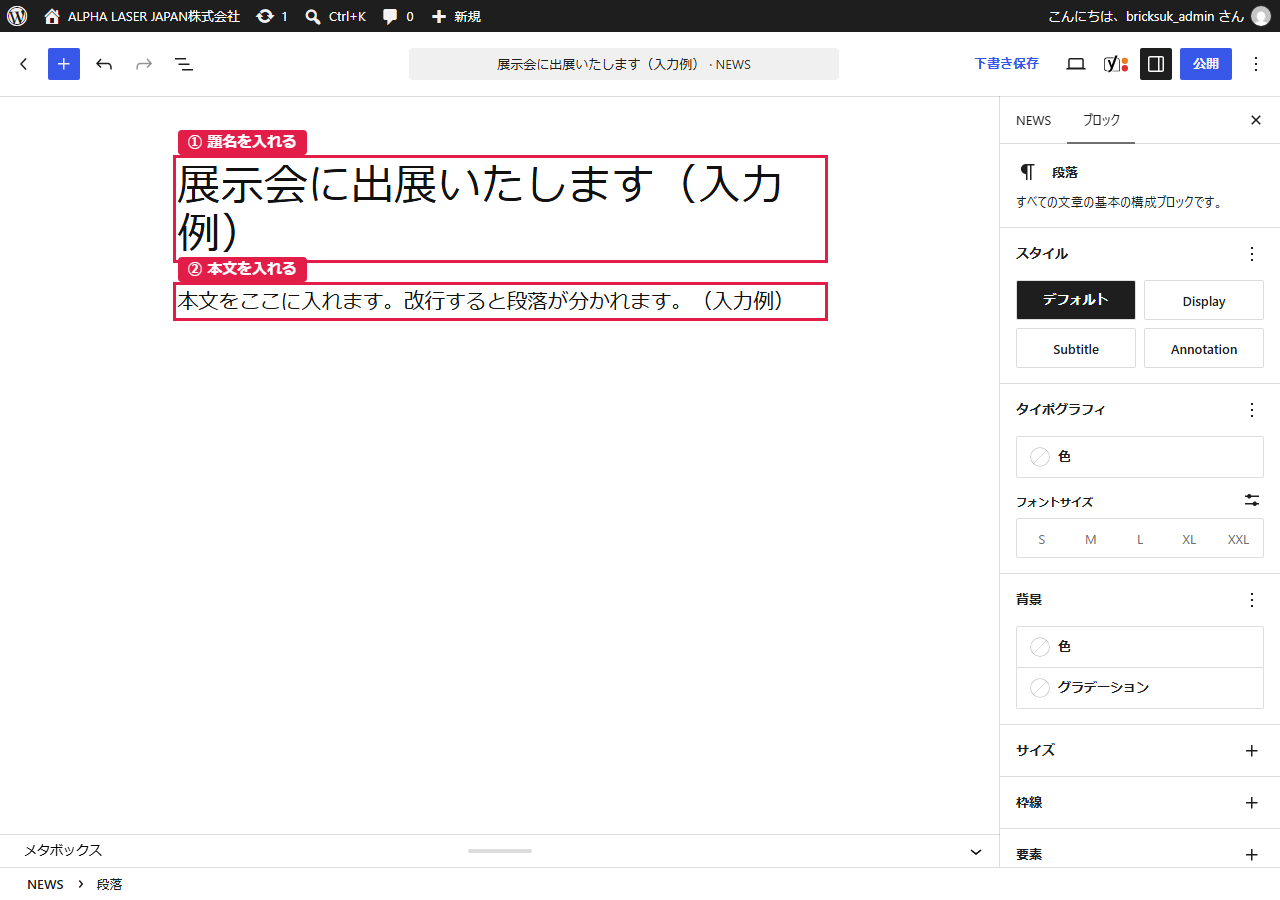Click 下書き保存 to save draft

[x=1007, y=64]
